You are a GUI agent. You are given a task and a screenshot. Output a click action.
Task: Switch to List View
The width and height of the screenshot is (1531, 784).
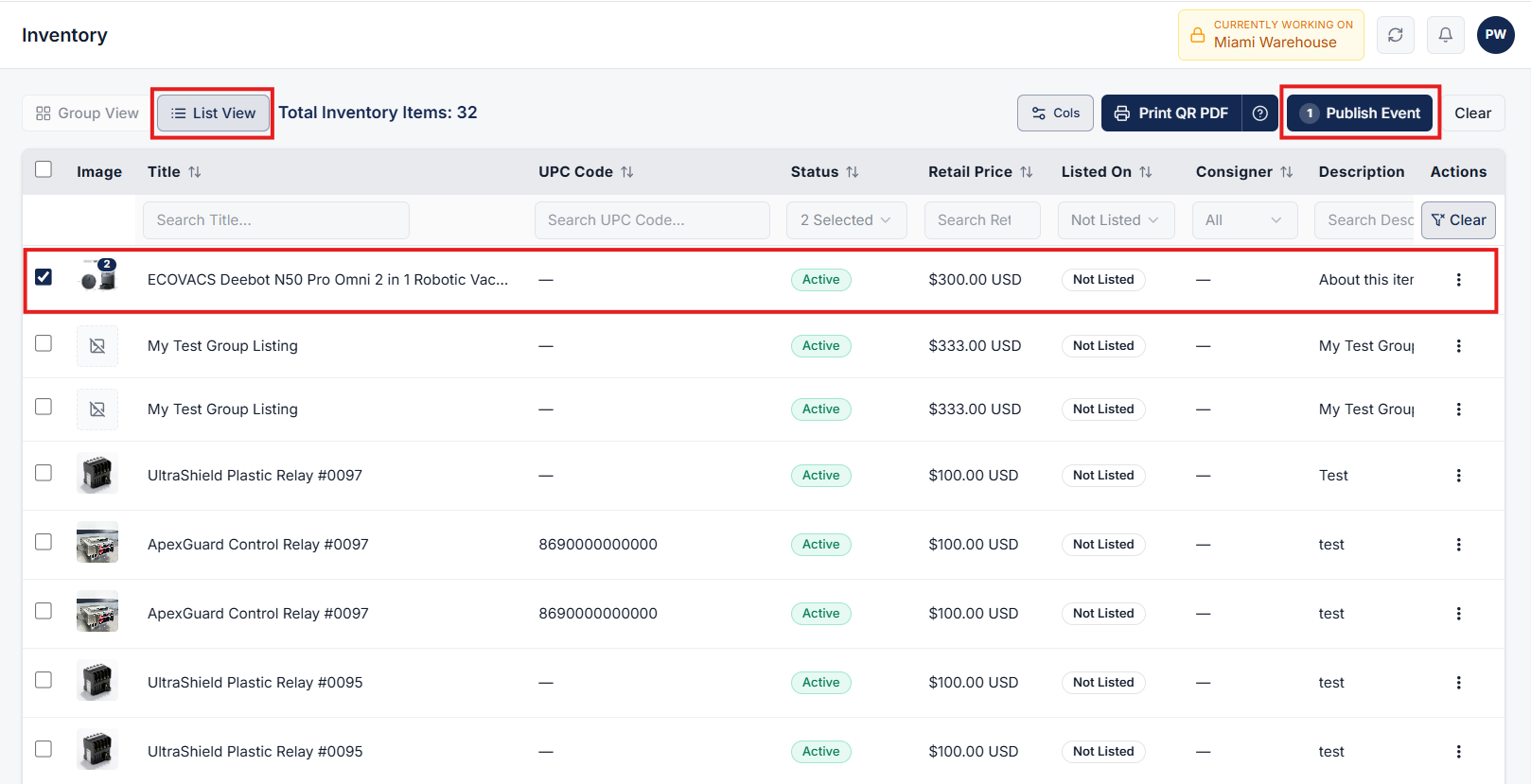tap(213, 113)
